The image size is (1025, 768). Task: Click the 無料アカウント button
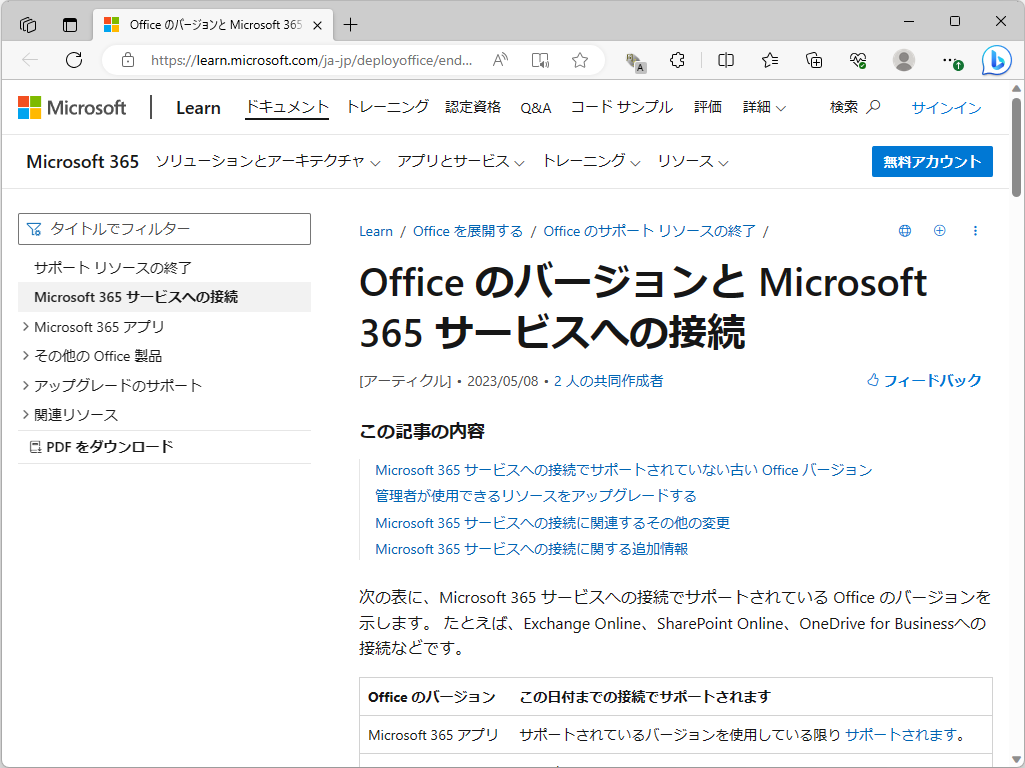[931, 161]
